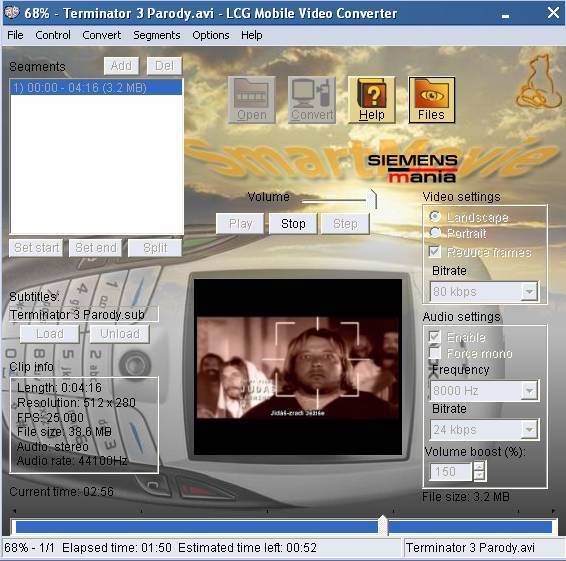
Task: Click the Unload subtitles button
Action: [120, 334]
